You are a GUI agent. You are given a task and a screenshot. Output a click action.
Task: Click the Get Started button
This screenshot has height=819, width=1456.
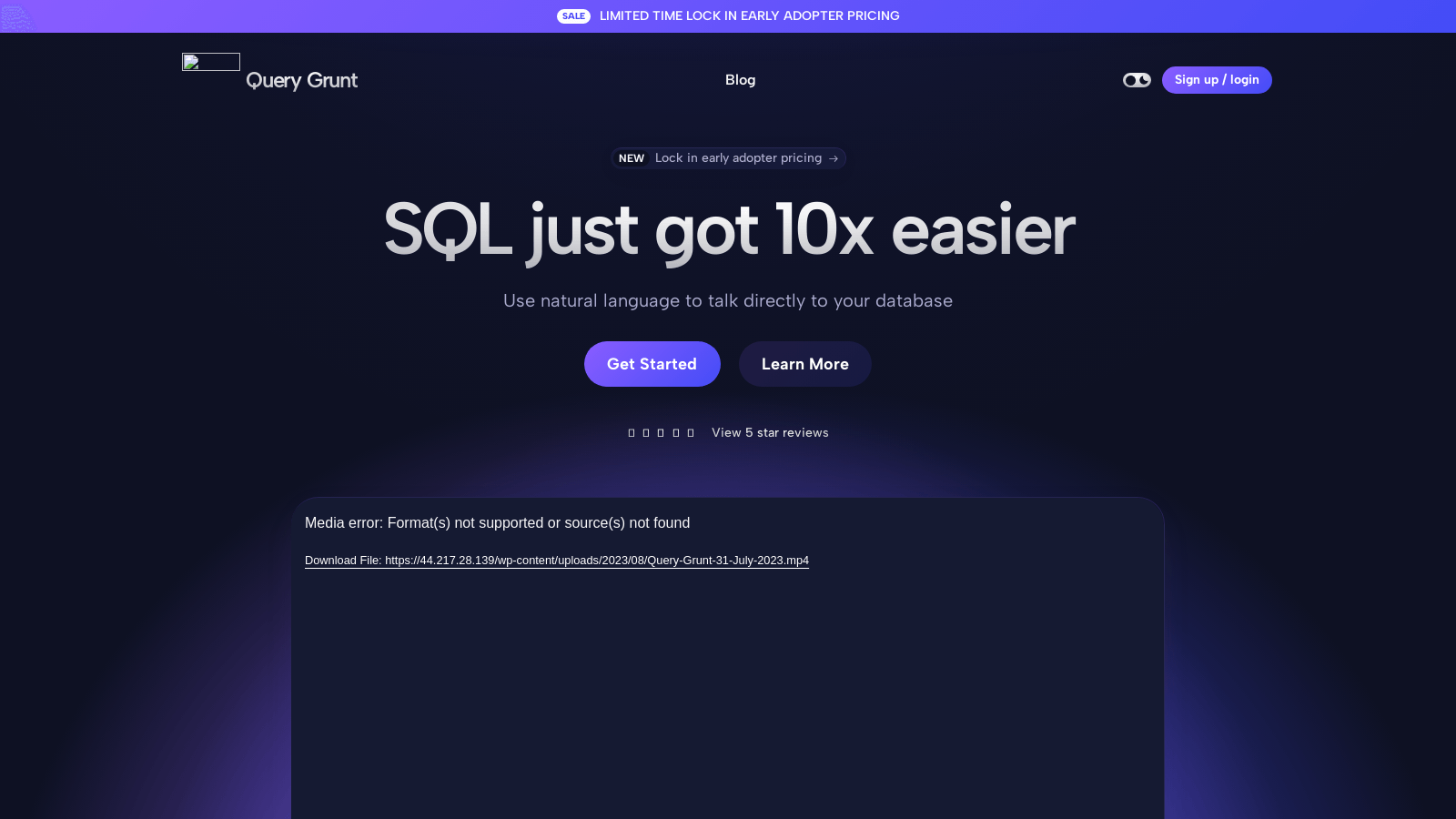(652, 364)
